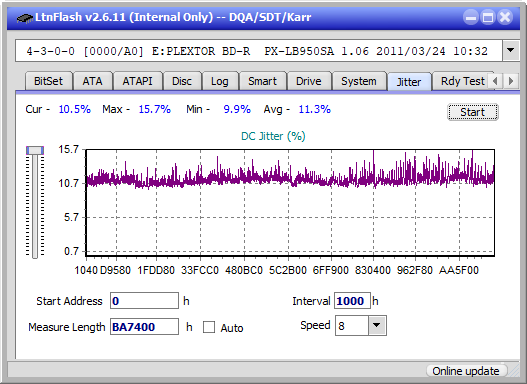
Task: Enable the Auto checkbox
Action: [x=209, y=327]
